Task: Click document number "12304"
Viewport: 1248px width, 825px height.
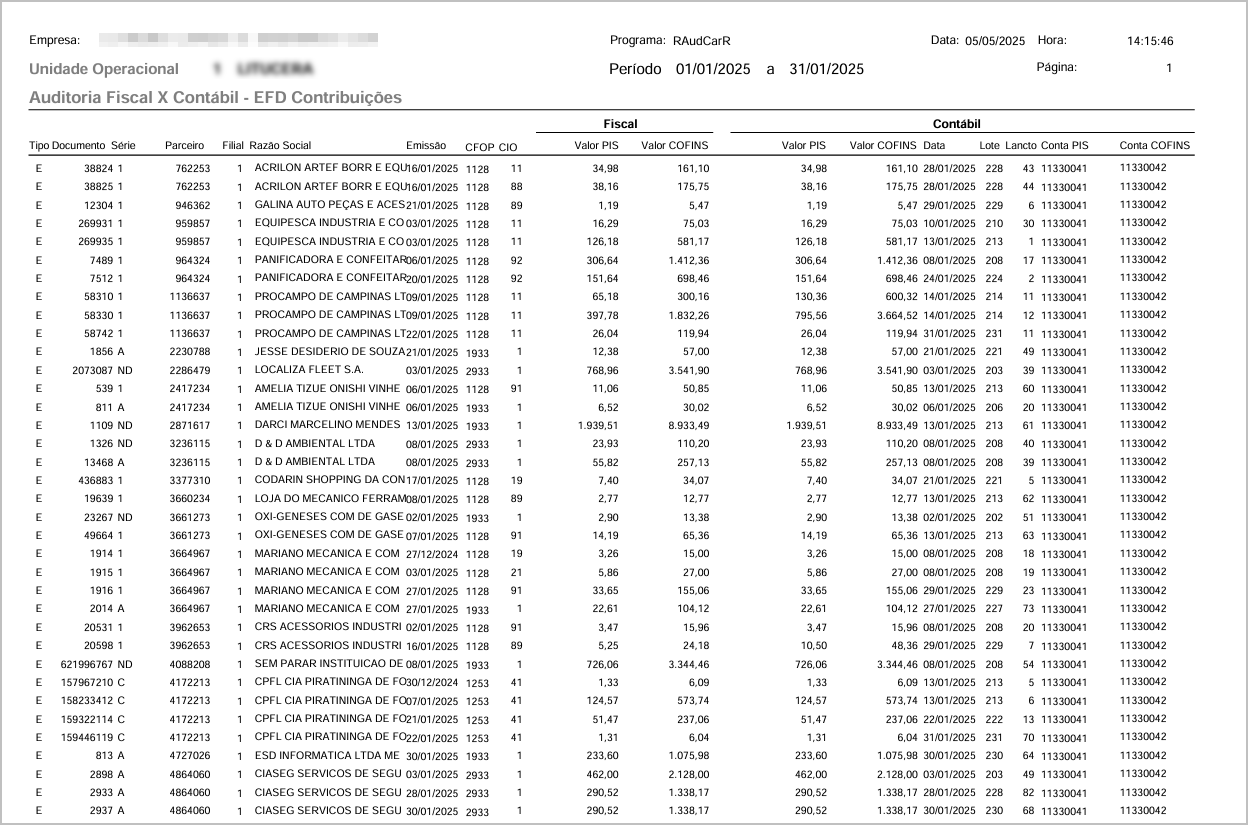Action: pos(100,205)
